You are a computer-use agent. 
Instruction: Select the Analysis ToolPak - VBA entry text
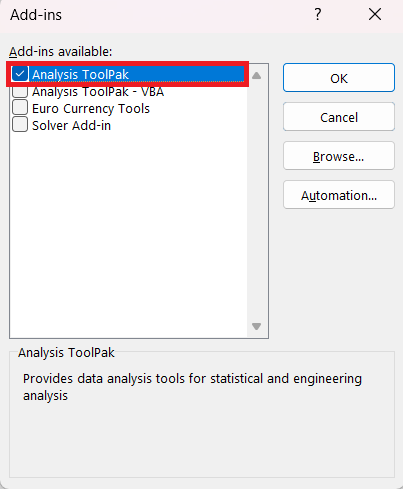pos(98,92)
